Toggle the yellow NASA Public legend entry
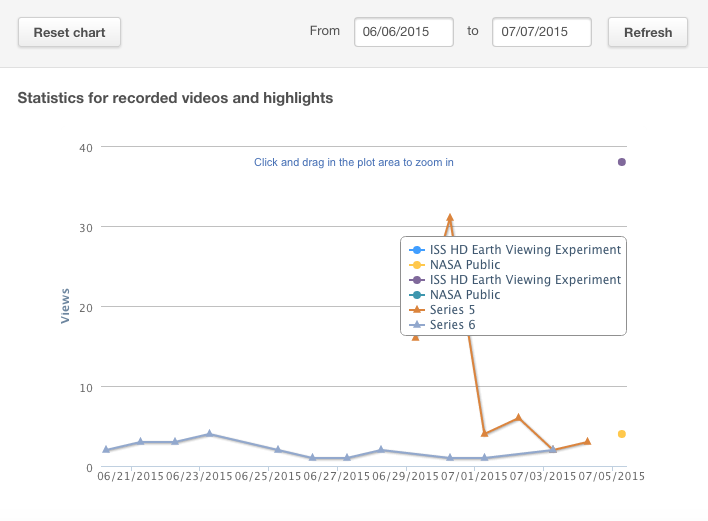This screenshot has height=521, width=708. [x=454, y=265]
